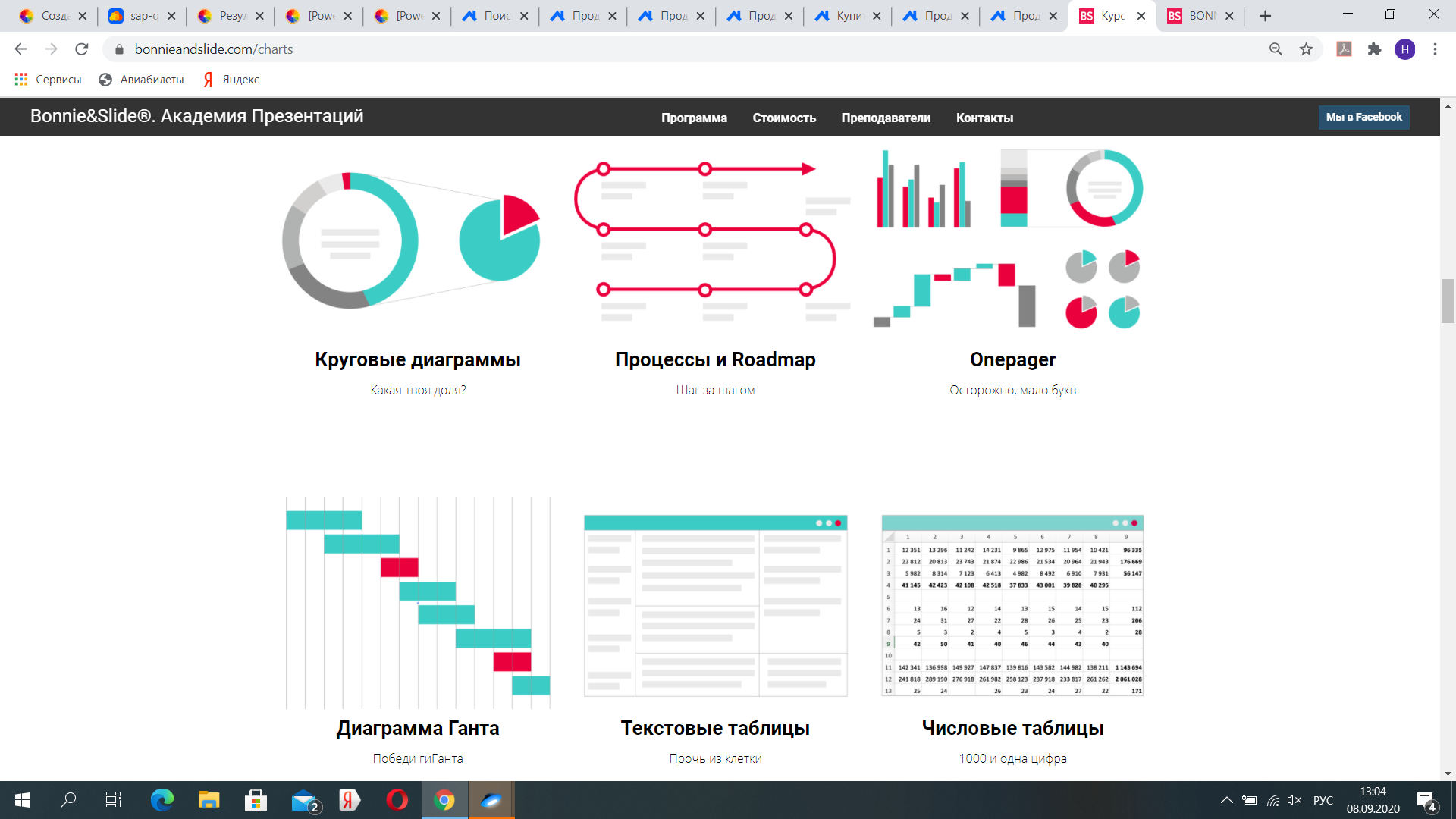Open the Microsoft Edge taskbar icon
Screen dimensions: 1456x819
click(162, 800)
